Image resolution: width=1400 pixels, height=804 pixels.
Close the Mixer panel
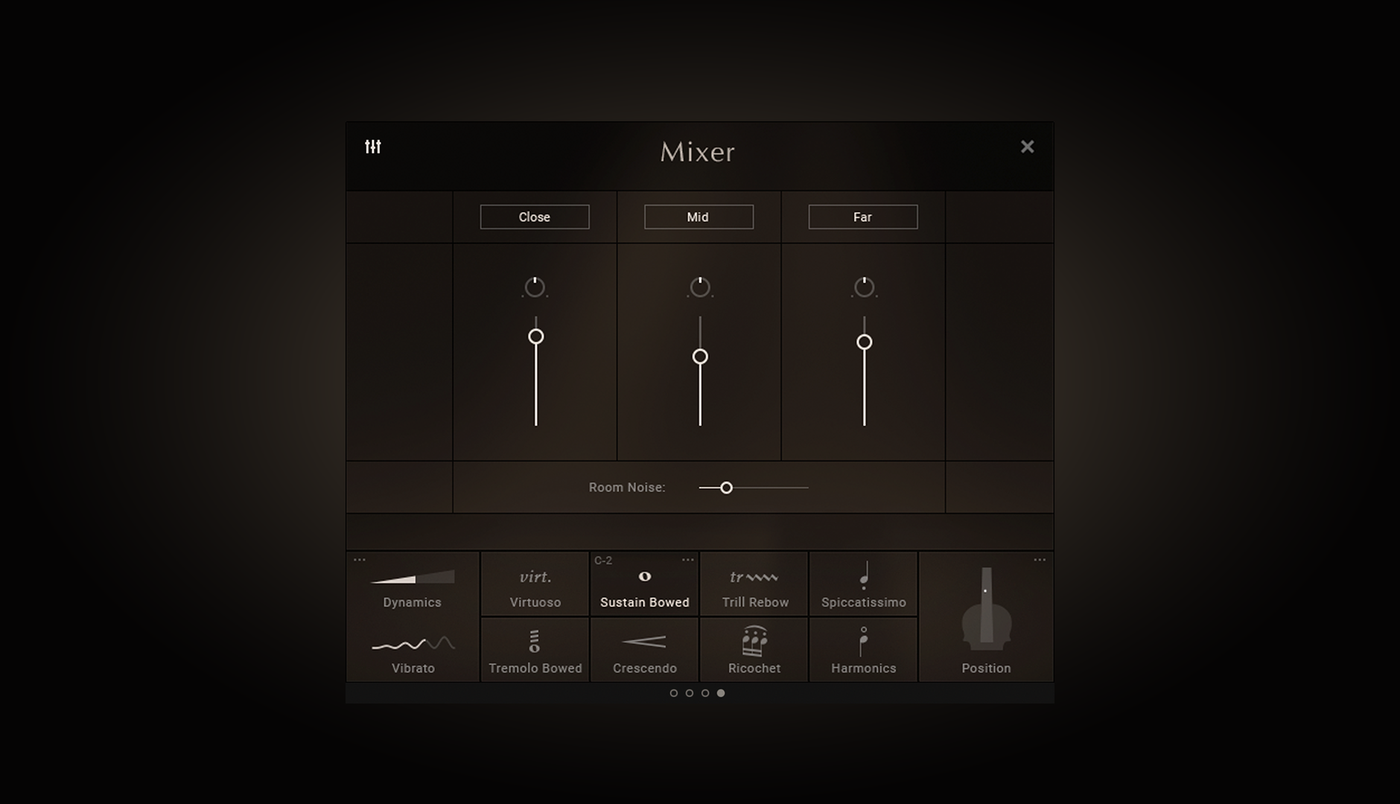click(x=1027, y=147)
